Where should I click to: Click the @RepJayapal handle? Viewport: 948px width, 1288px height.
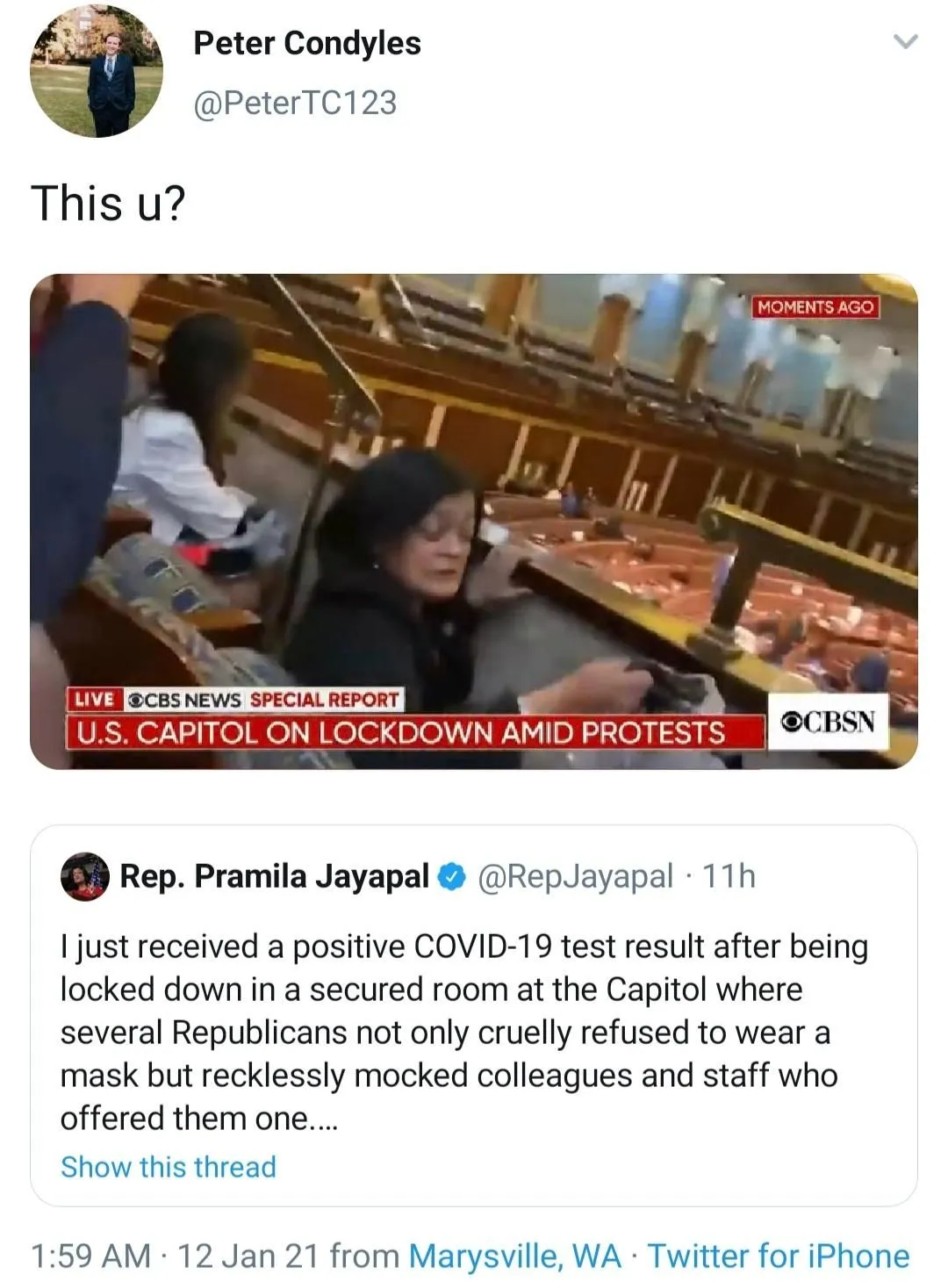tap(575, 876)
